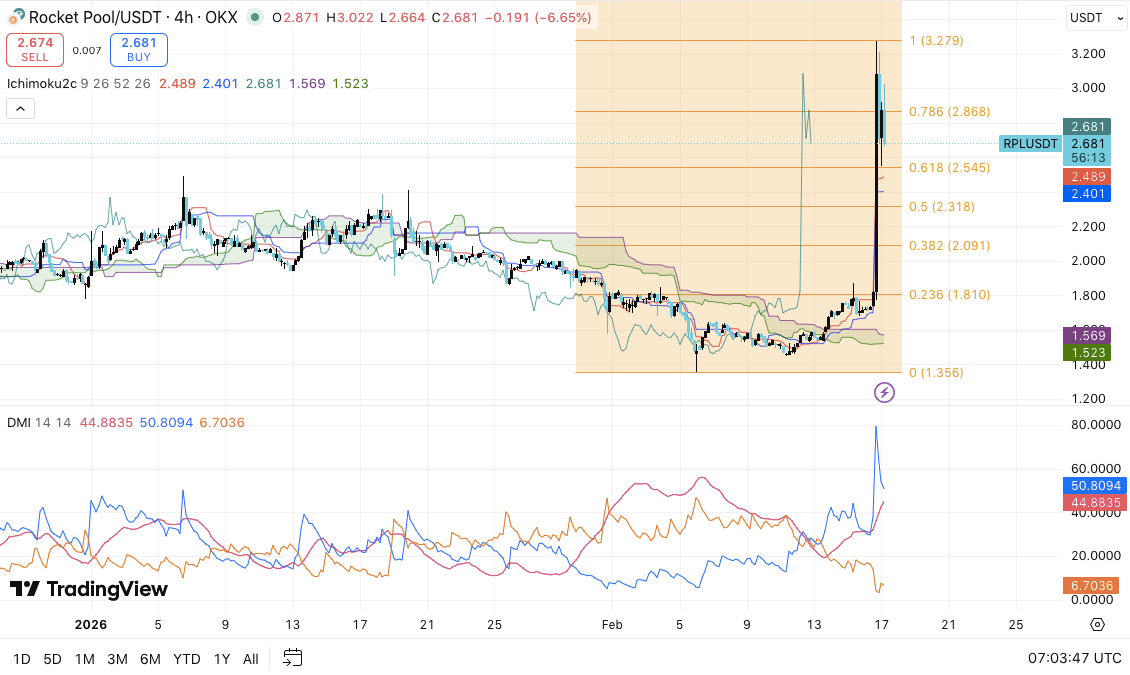Click the circled arrow on the Ichimoku label row
Image resolution: width=1130 pixels, height=675 pixels.
click(x=19, y=108)
